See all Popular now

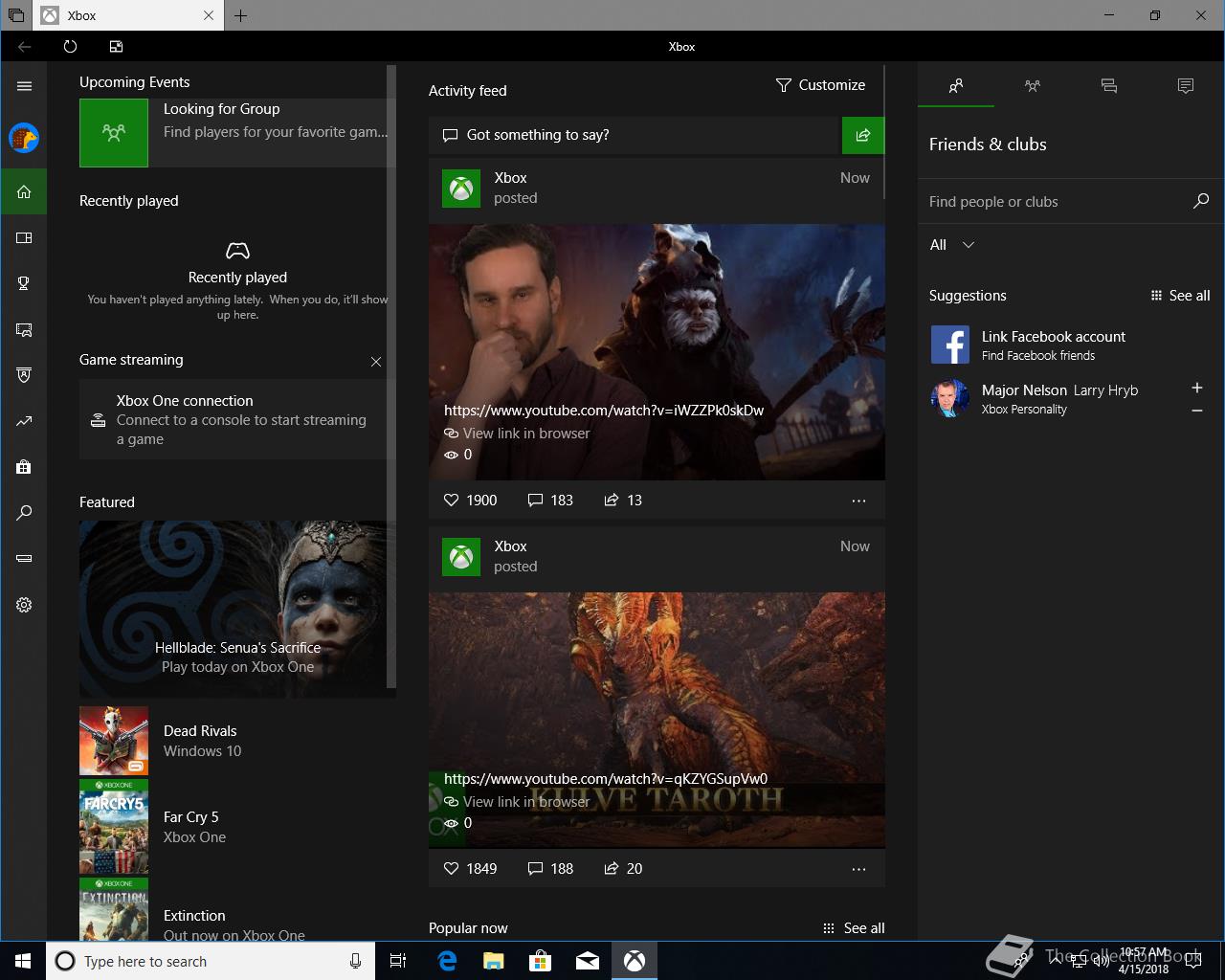pos(854,928)
